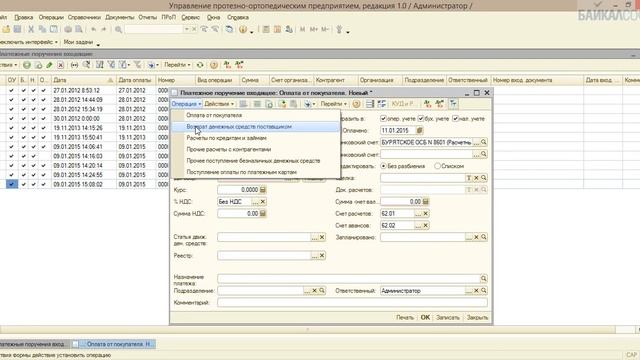Open the Перейти dropdown in the document toolbar
The image size is (640, 360).
tap(333, 104)
